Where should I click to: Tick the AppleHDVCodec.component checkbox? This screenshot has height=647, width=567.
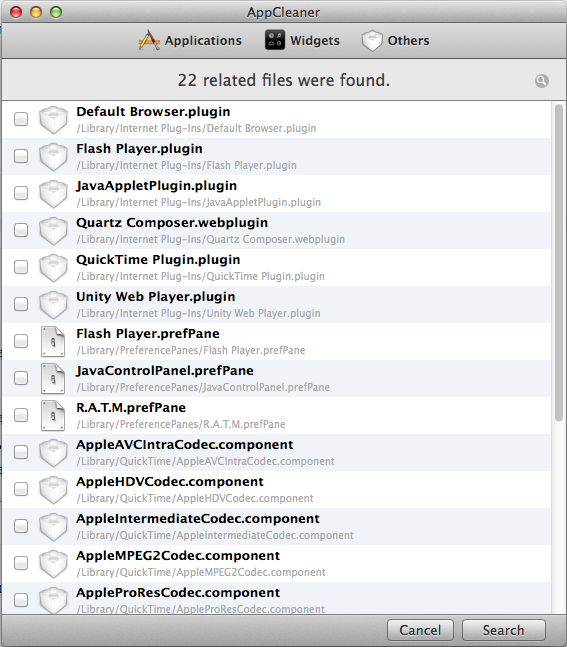pos(21,489)
